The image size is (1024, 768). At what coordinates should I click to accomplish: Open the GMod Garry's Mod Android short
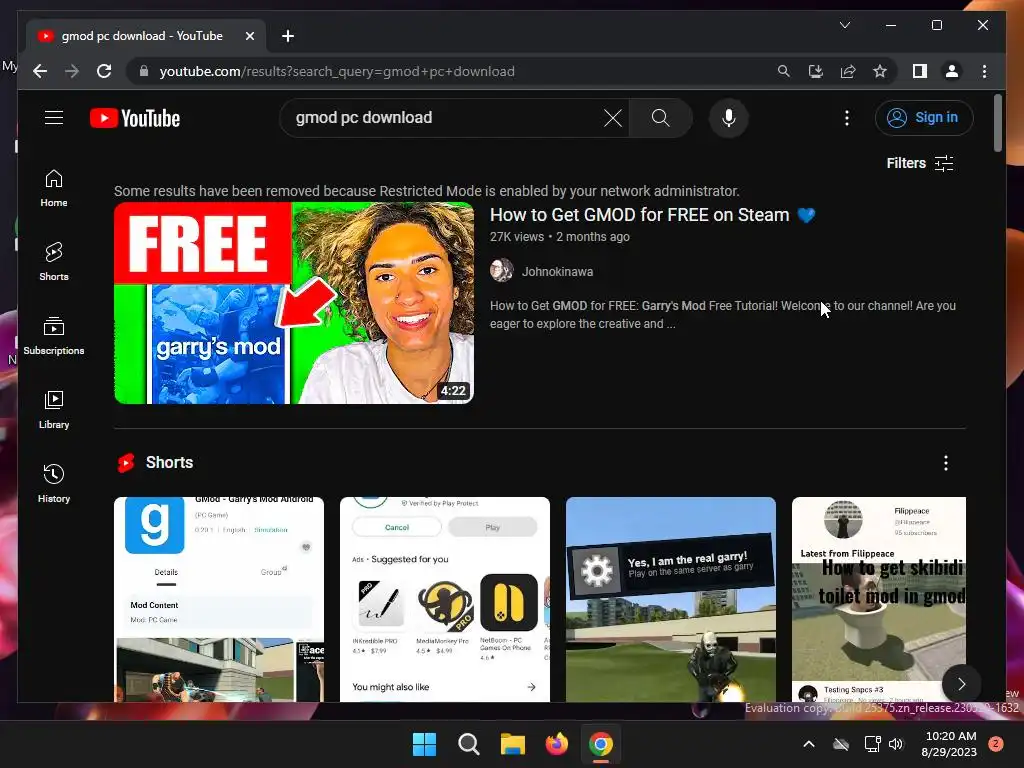[x=219, y=599]
